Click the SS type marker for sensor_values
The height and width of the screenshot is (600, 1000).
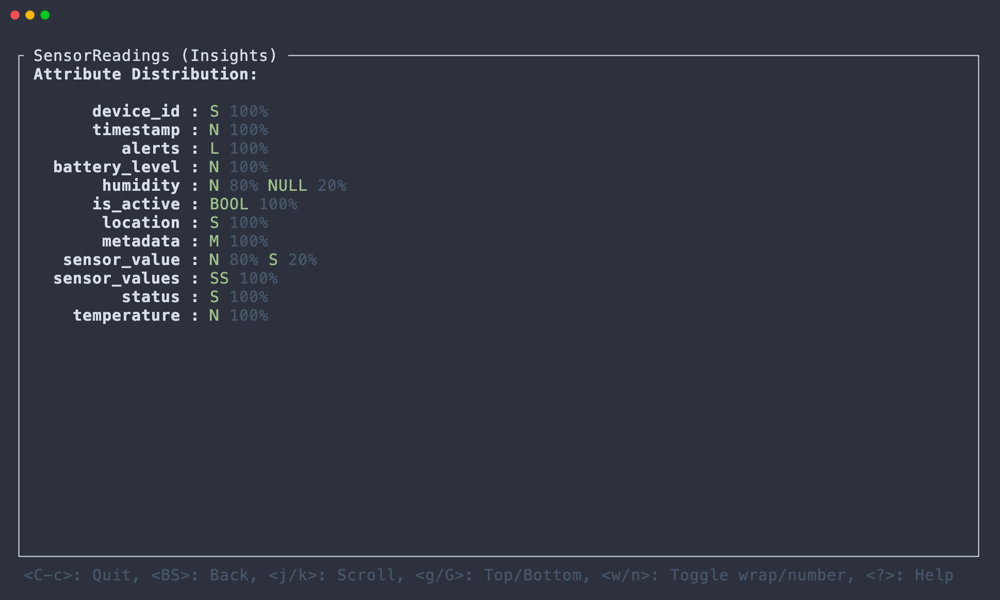219,278
